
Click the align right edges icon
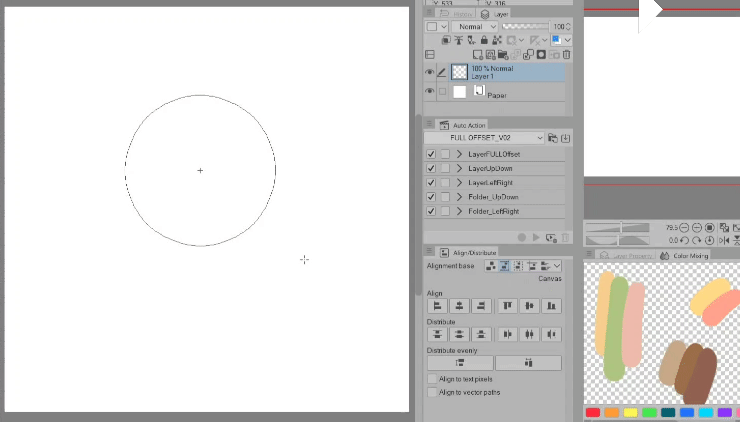[481, 306]
